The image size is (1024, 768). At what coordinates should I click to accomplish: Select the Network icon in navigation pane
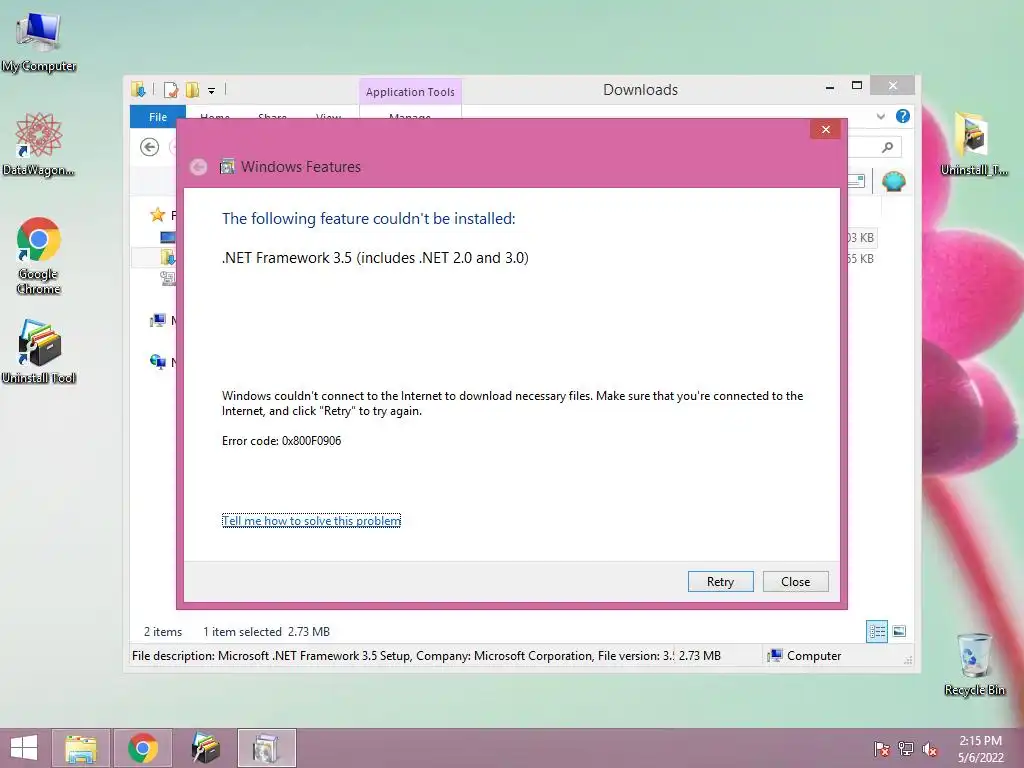[157, 361]
